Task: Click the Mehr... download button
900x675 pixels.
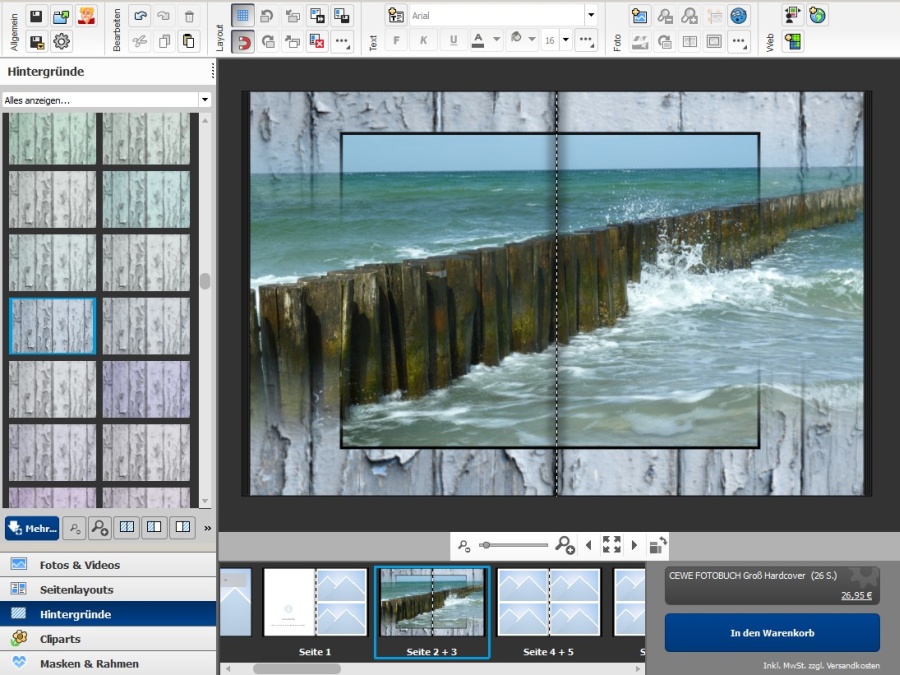Action: coord(33,527)
